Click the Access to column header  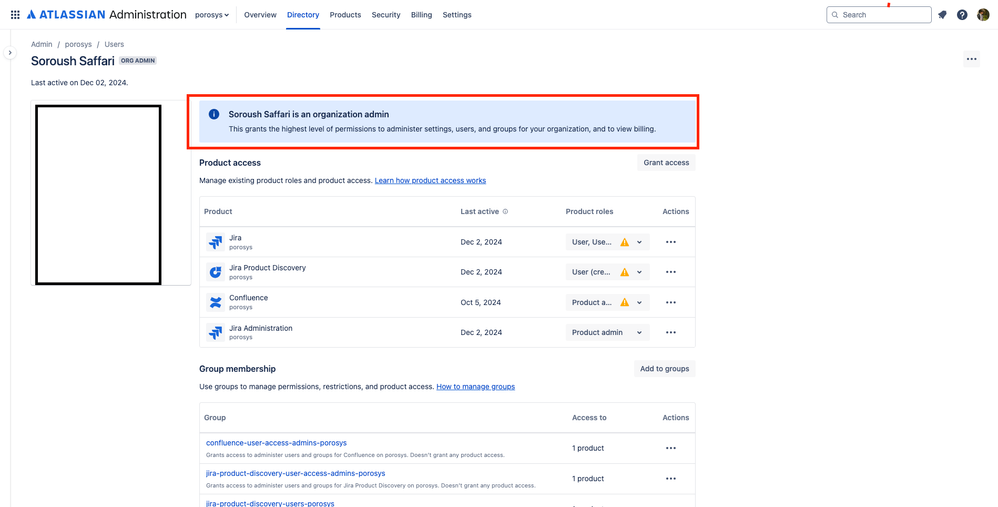pyautogui.click(x=589, y=418)
